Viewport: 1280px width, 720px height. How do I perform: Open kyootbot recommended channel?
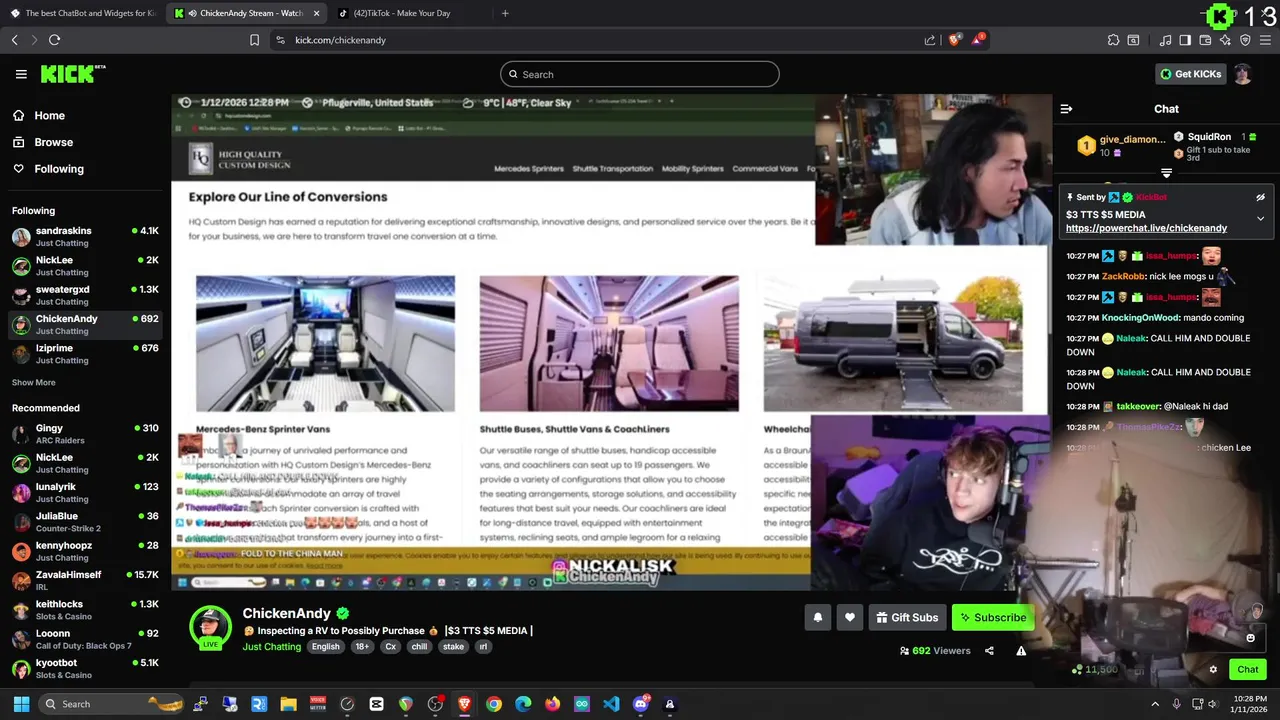click(x=85, y=668)
